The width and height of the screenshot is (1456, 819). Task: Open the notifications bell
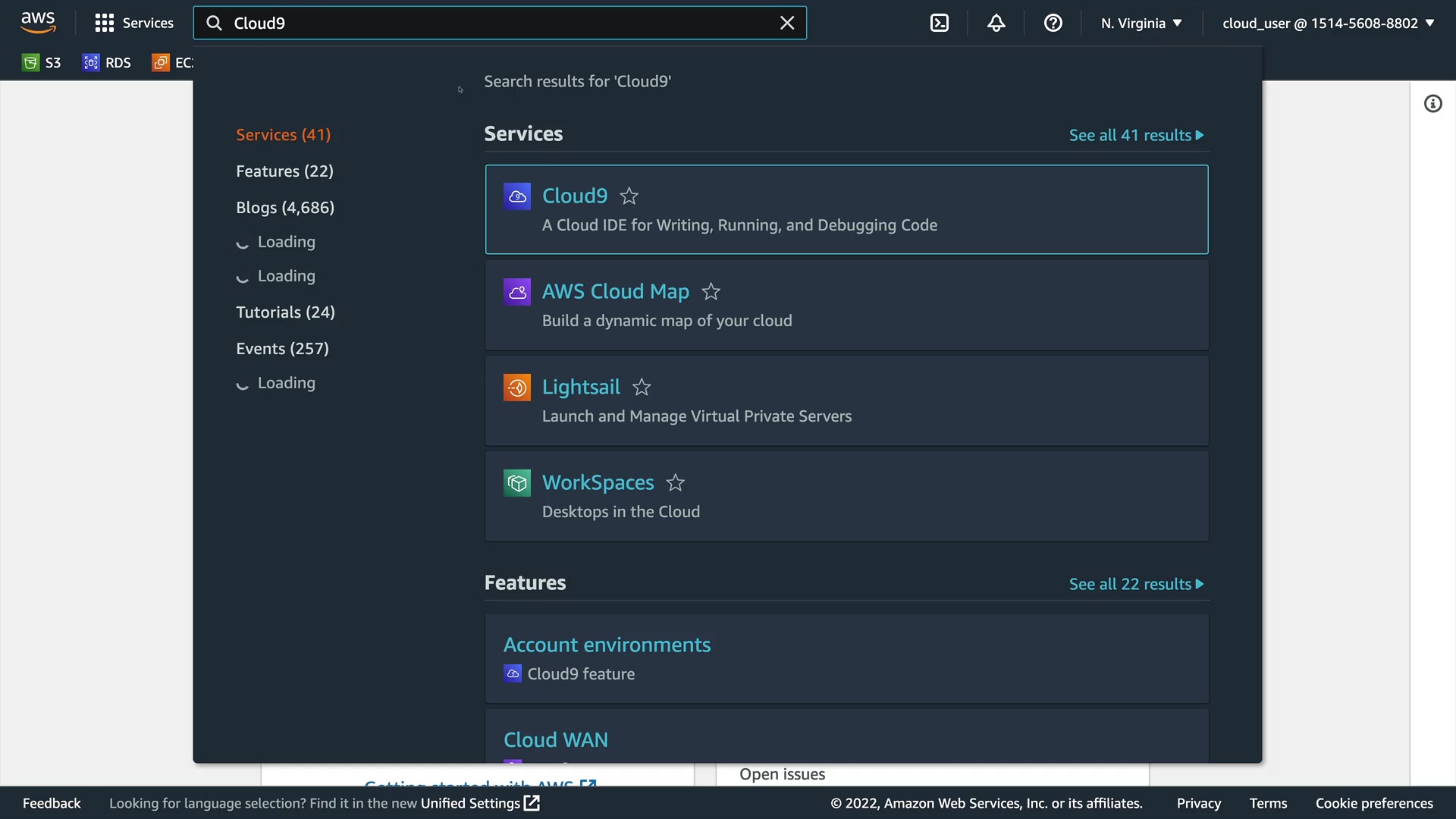coord(996,23)
